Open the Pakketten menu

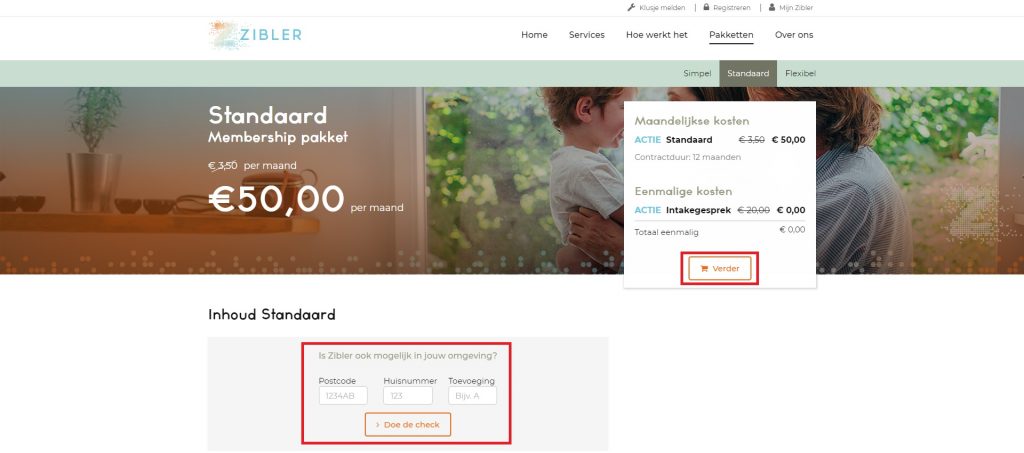pyautogui.click(x=731, y=35)
